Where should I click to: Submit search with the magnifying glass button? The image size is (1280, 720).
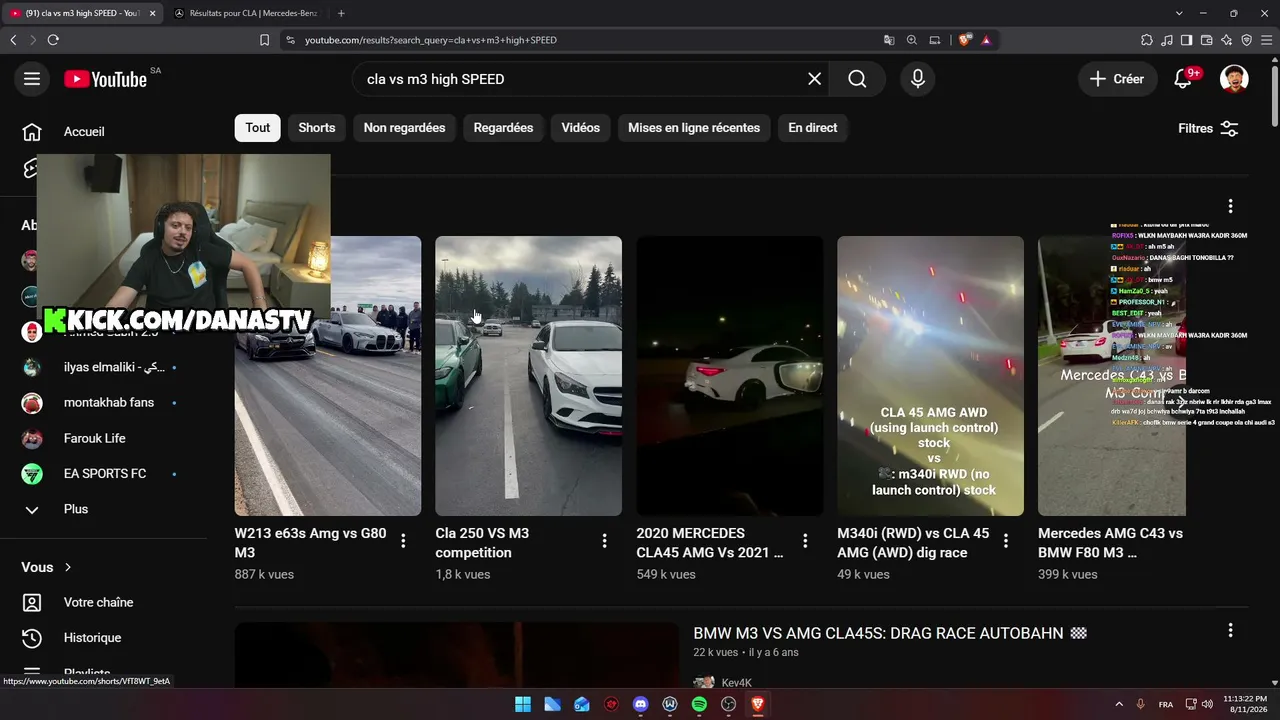(858, 79)
